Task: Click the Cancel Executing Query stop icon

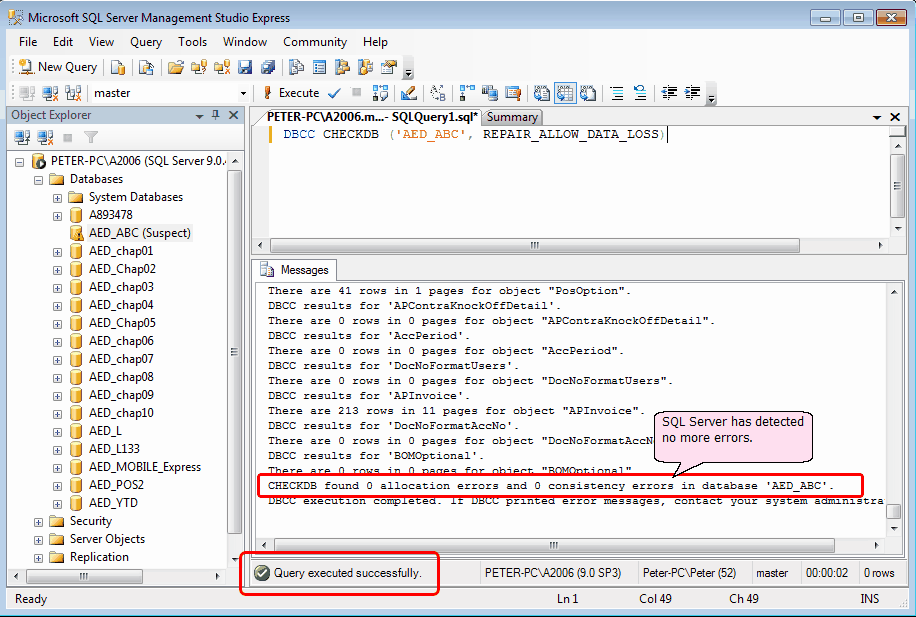Action: [x=356, y=92]
